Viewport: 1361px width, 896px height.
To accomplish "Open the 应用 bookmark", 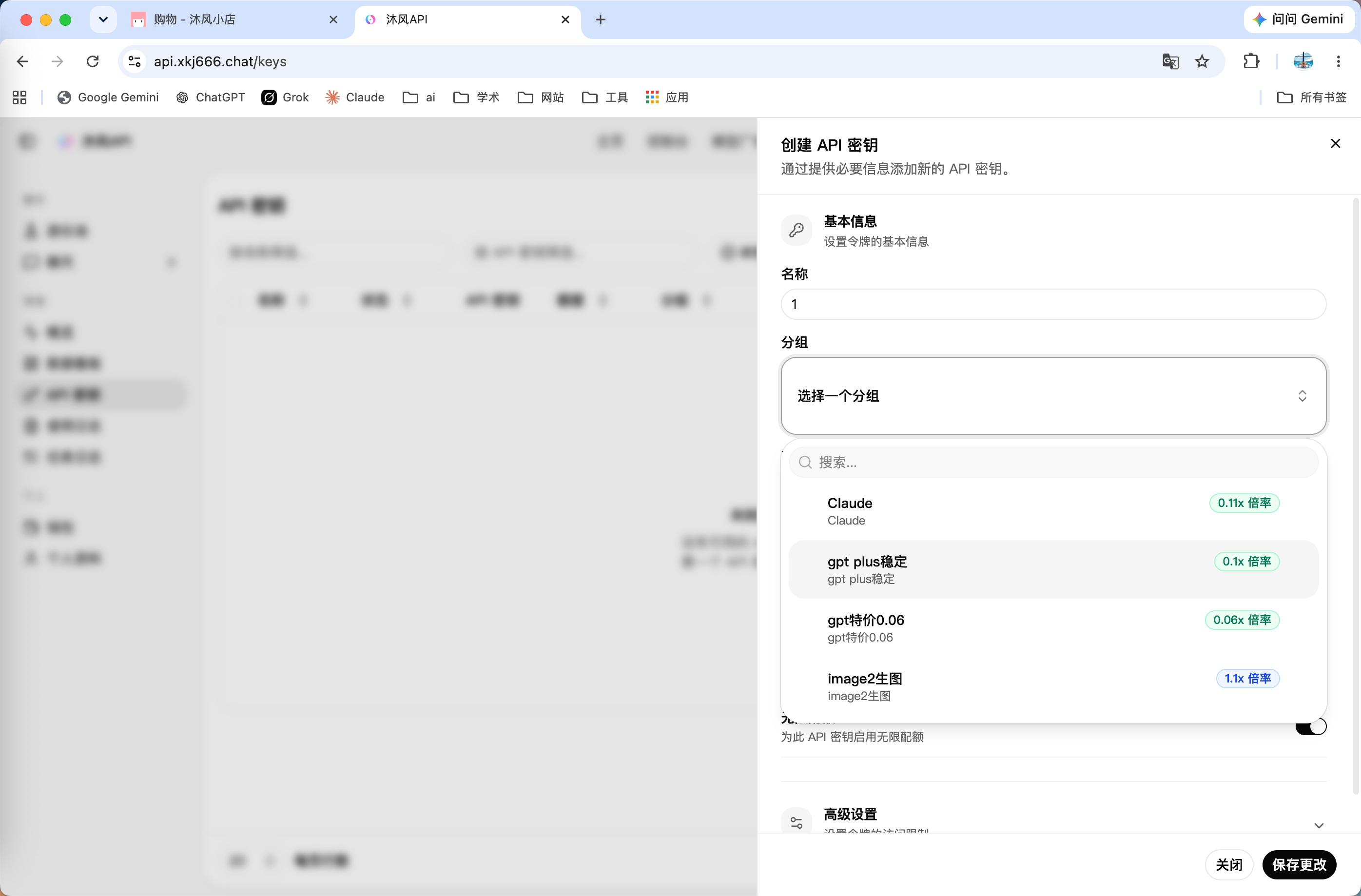I will point(667,97).
